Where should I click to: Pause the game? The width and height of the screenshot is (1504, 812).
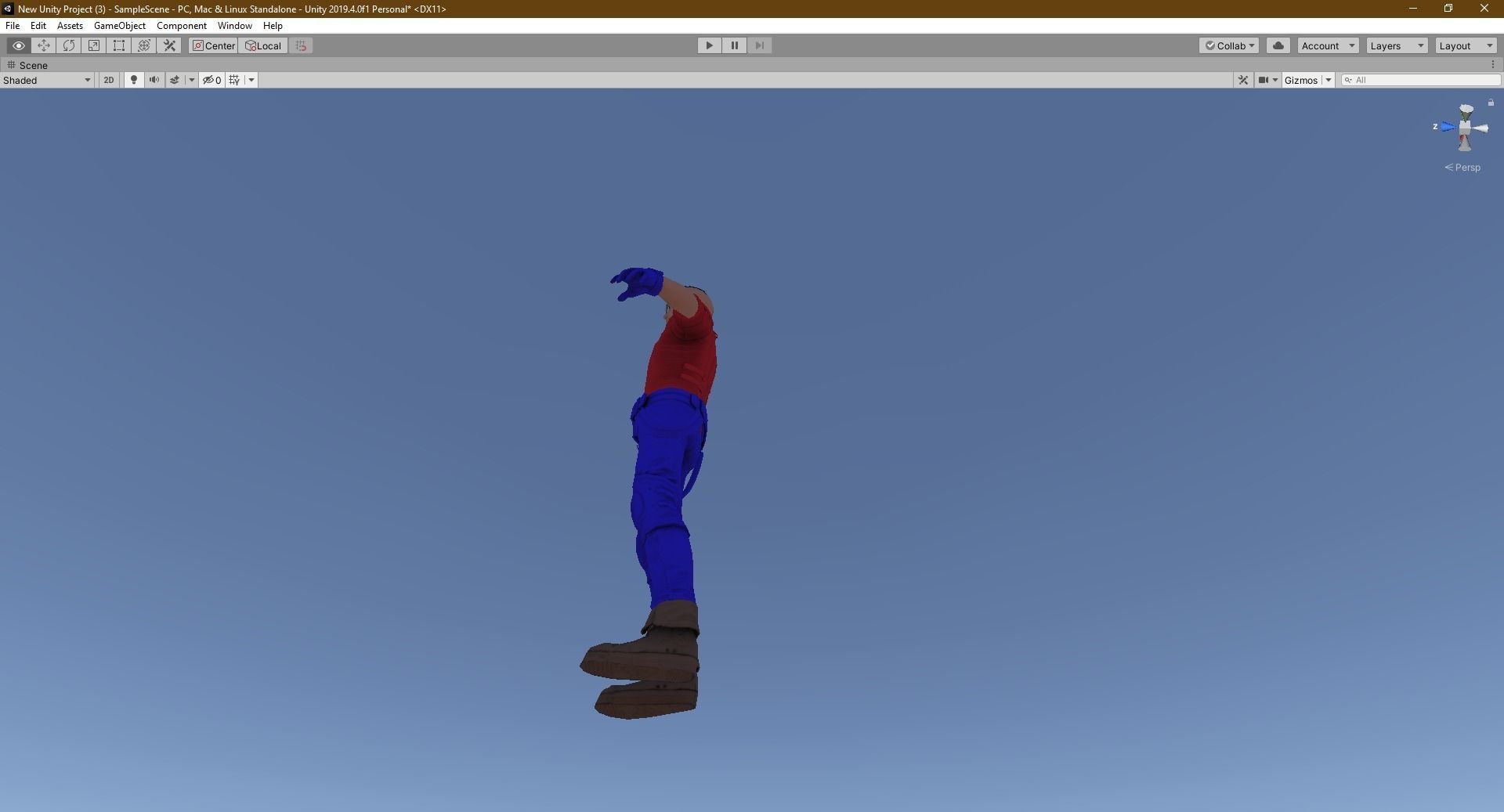pos(735,45)
